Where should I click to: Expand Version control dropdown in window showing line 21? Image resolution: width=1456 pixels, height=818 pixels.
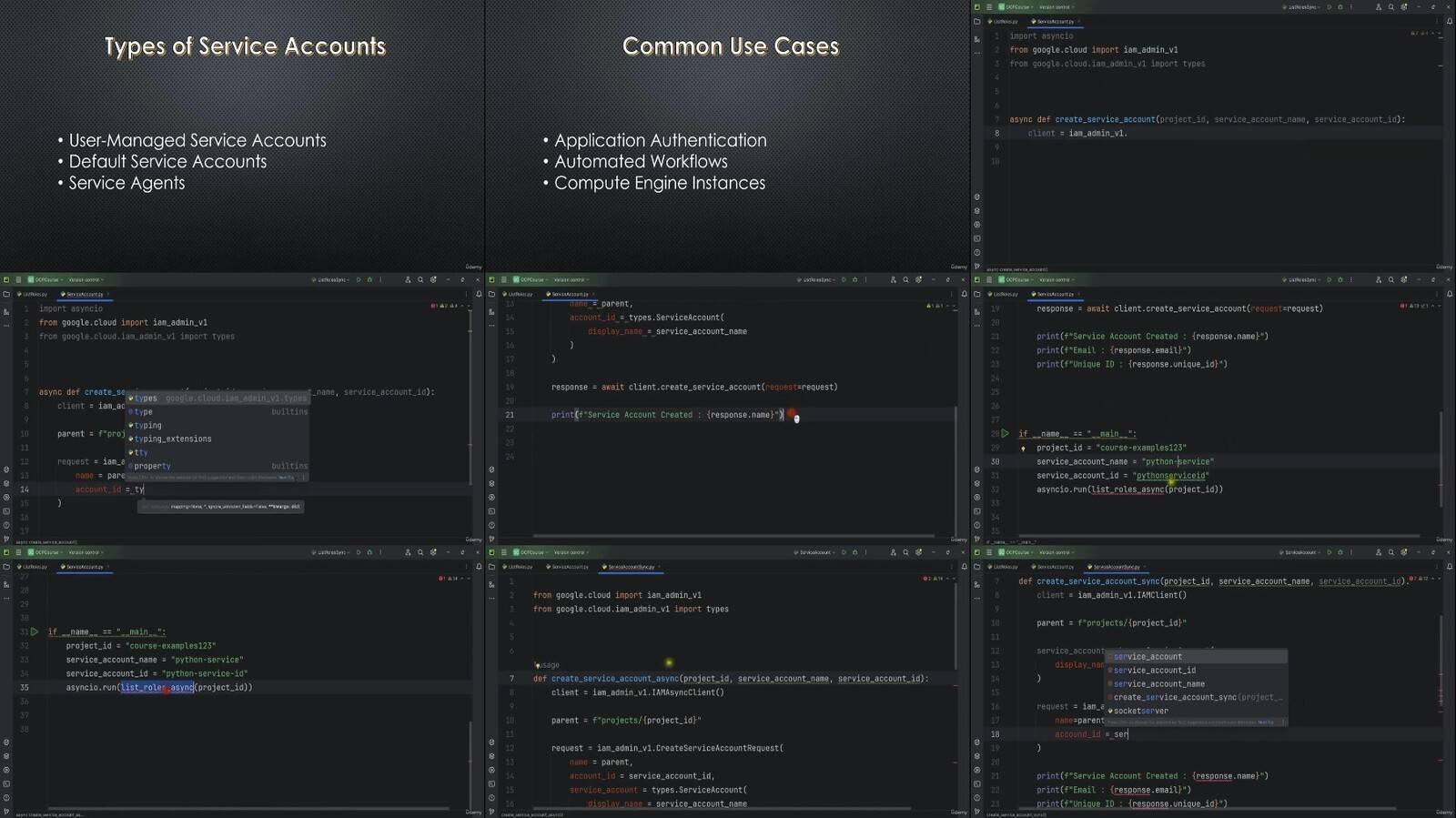(571, 279)
